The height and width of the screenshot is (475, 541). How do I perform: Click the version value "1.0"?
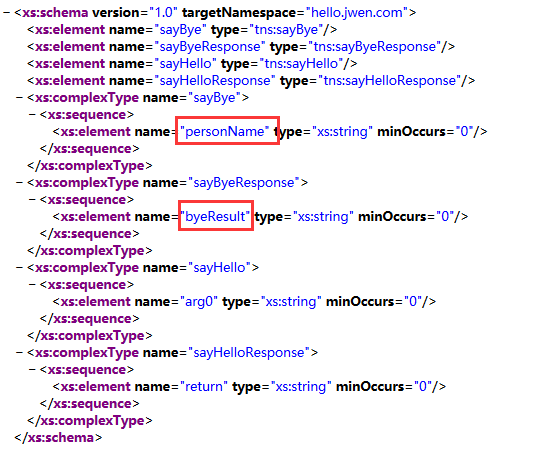click(x=164, y=13)
